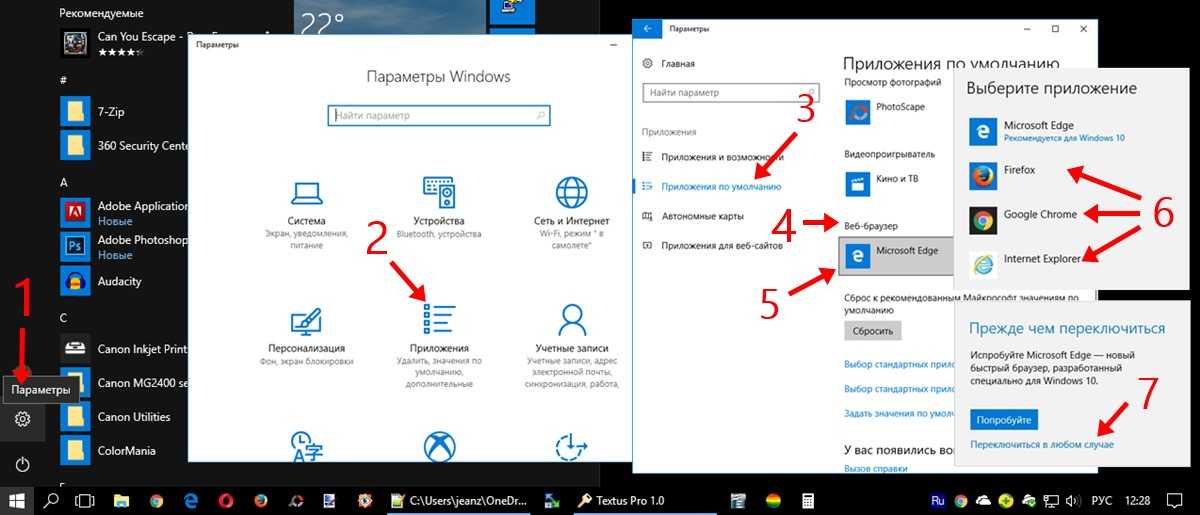This screenshot has width=1200, height=515.
Task: Click the Сбросить button
Action: [872, 330]
